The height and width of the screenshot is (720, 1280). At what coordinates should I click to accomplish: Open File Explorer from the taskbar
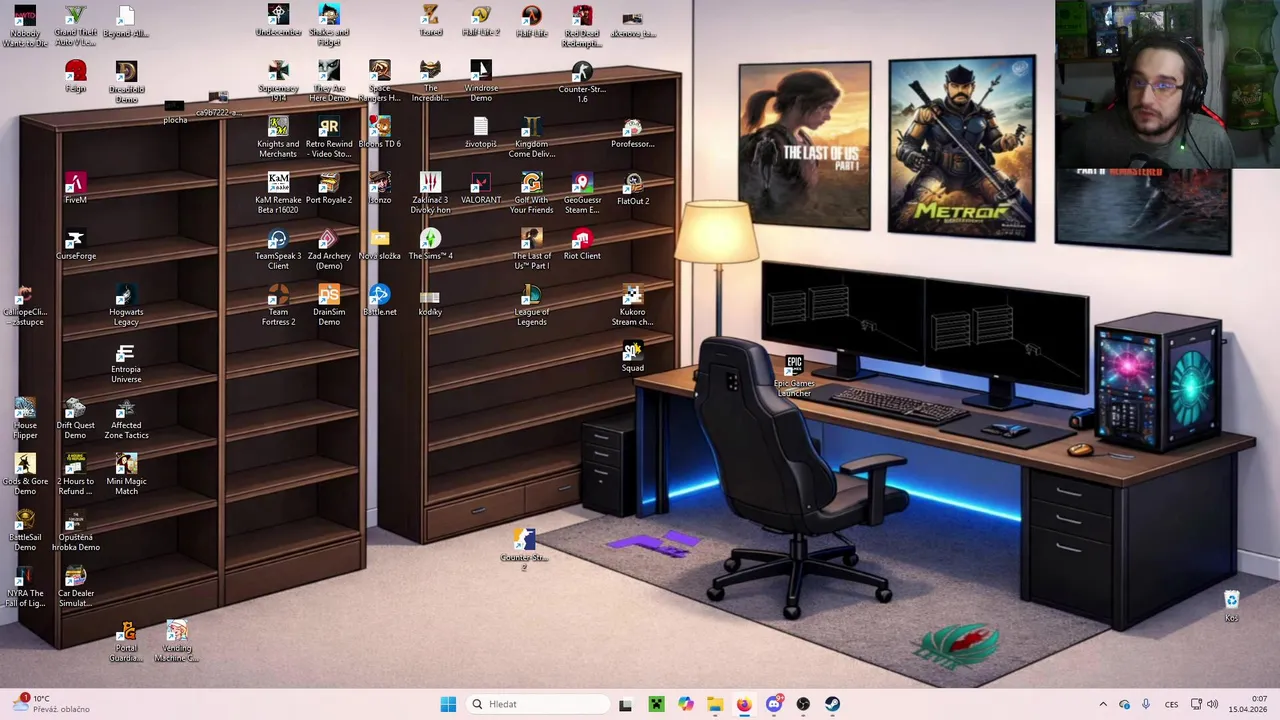point(715,704)
